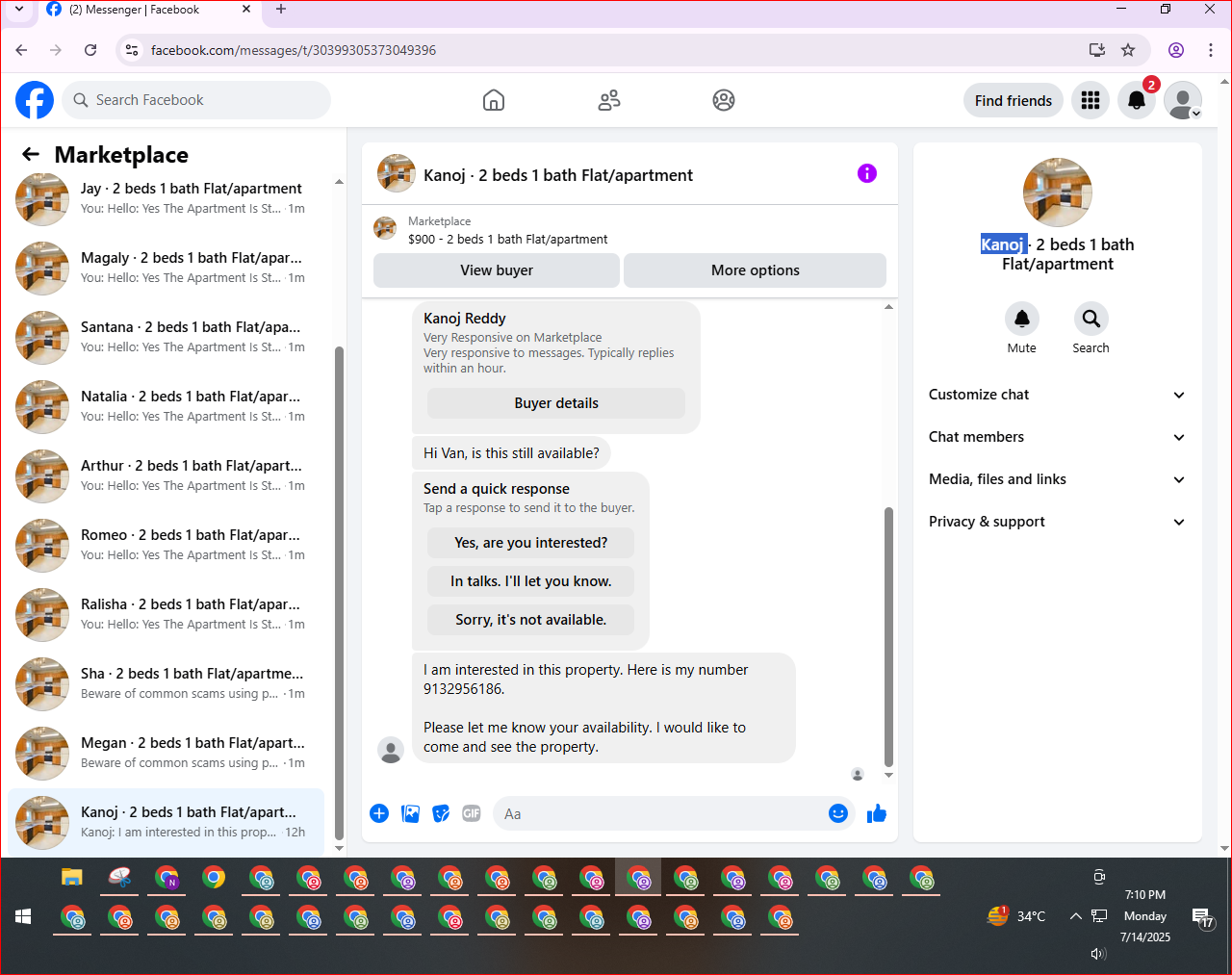The width and height of the screenshot is (1232, 975).
Task: Open Ralisha's apartment conversation
Action: click(166, 614)
